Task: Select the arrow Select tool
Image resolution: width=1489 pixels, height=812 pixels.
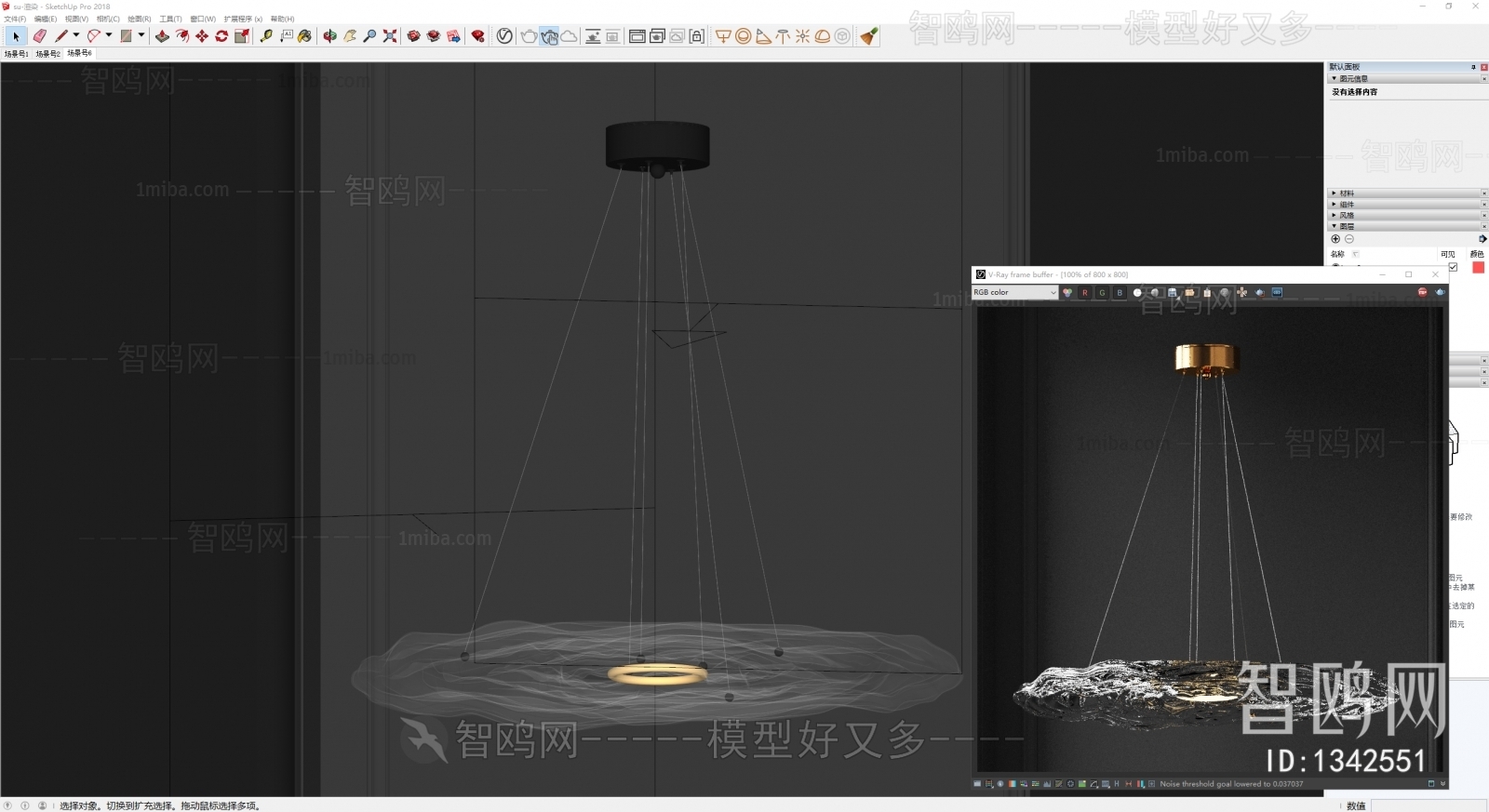Action: 16,36
